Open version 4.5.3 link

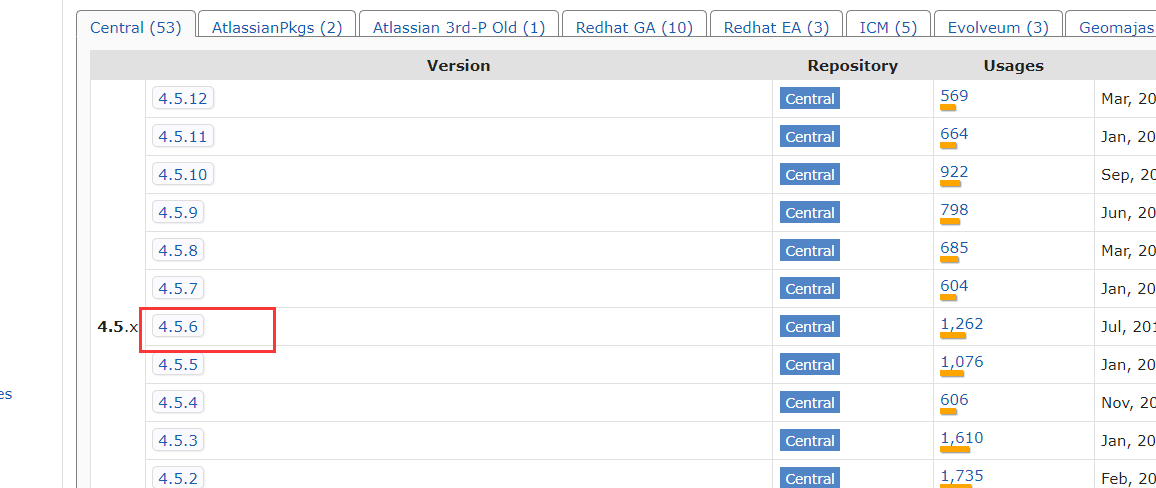pos(178,440)
